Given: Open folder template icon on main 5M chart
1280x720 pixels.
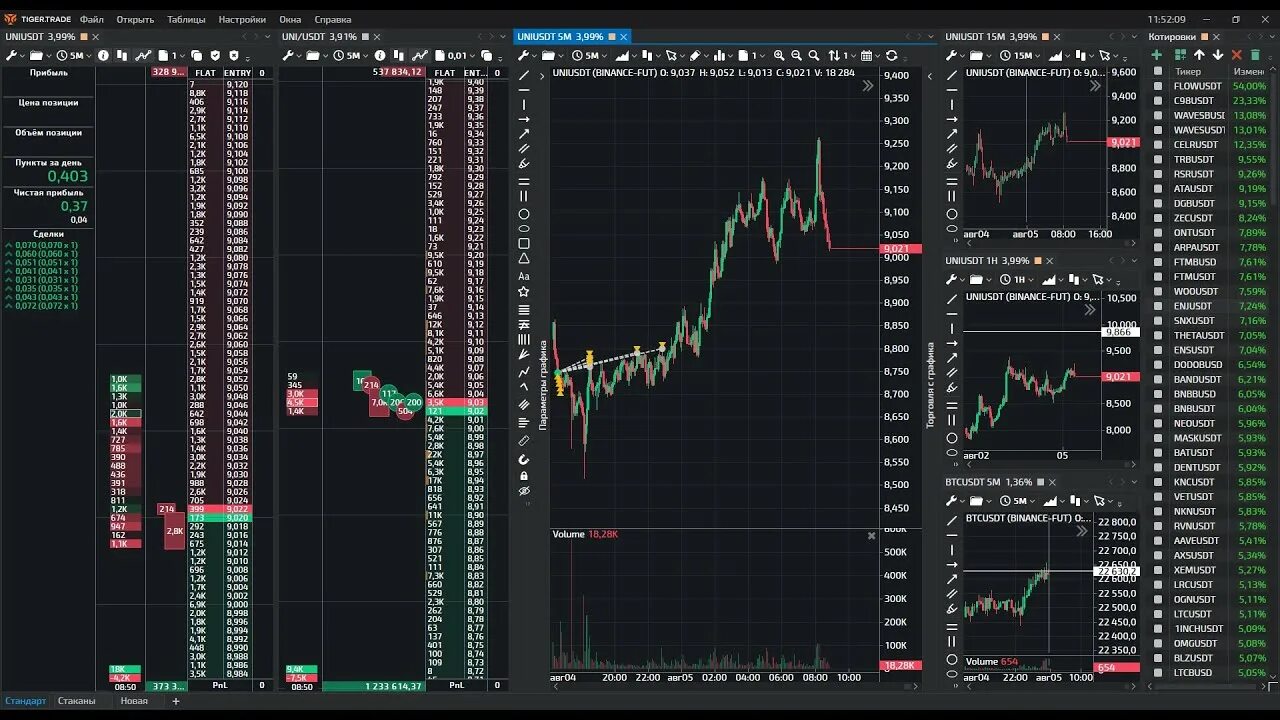Looking at the screenshot, I should tap(550, 56).
